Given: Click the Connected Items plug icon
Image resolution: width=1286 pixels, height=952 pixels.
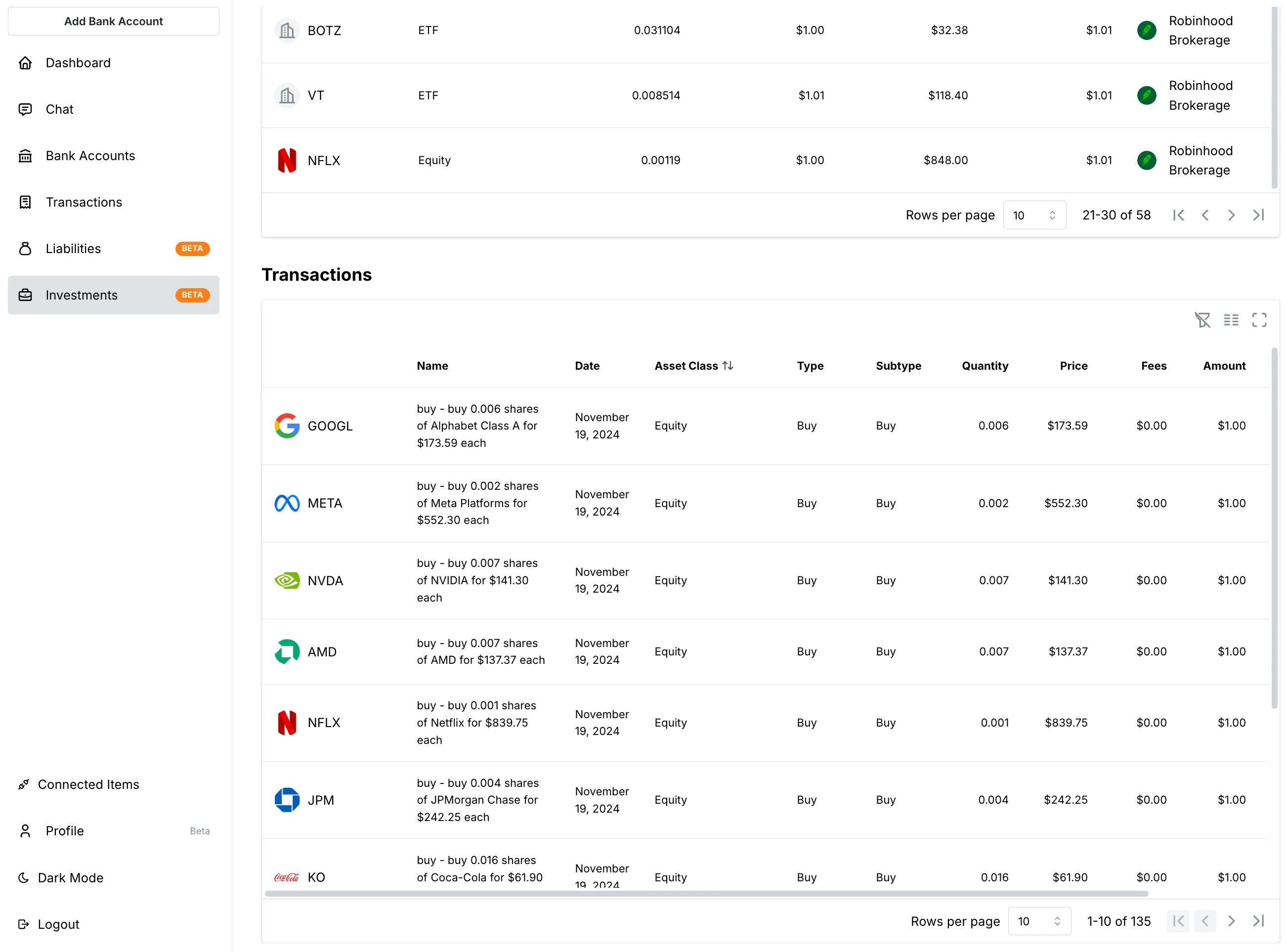Looking at the screenshot, I should (x=24, y=785).
